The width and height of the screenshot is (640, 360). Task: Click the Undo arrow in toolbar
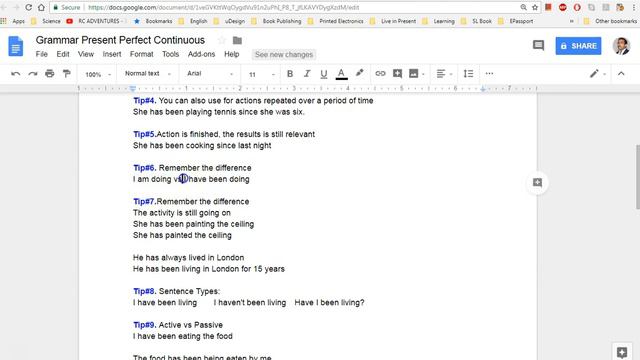[16, 74]
